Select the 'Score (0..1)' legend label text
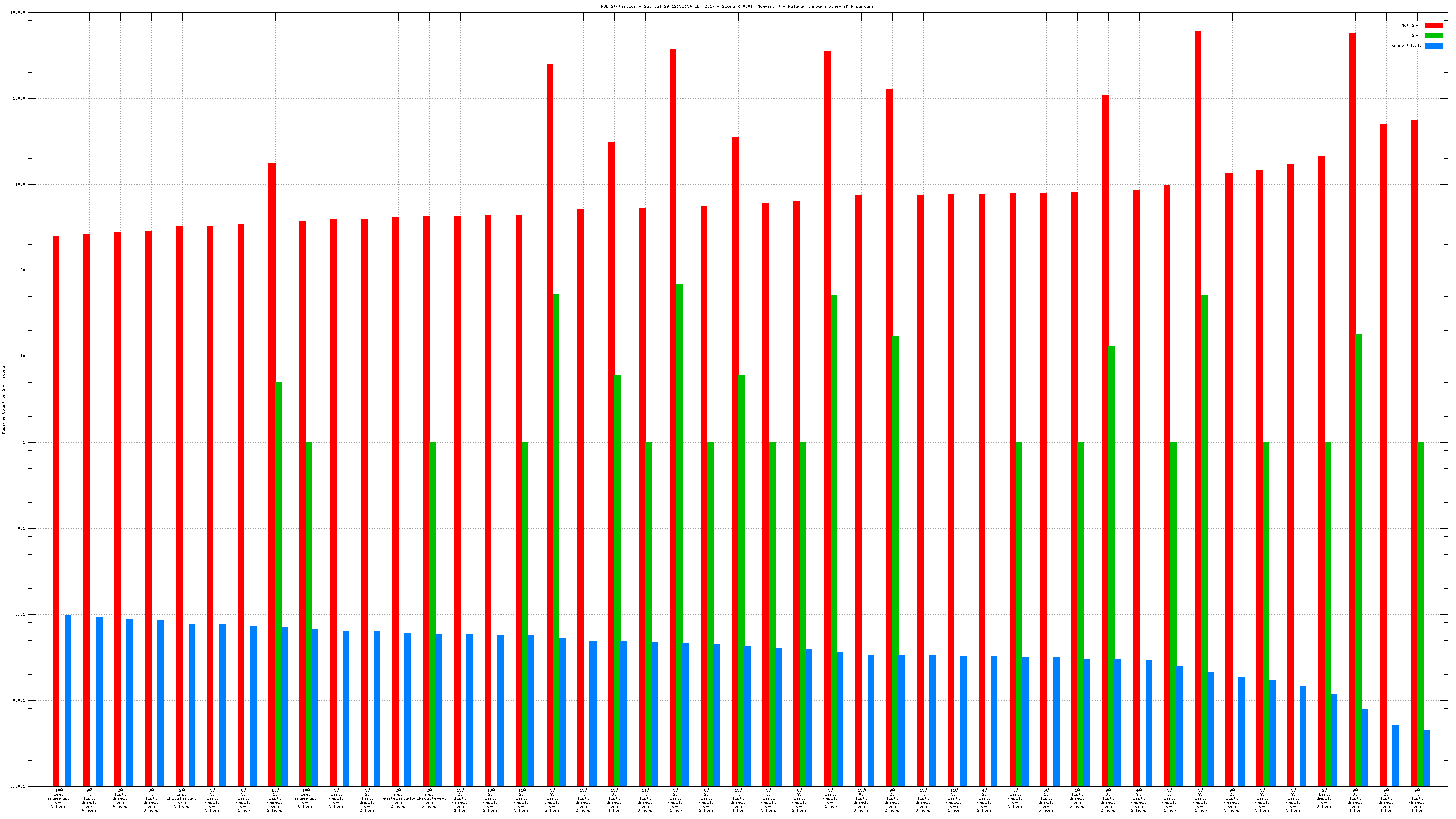 pyautogui.click(x=1406, y=46)
